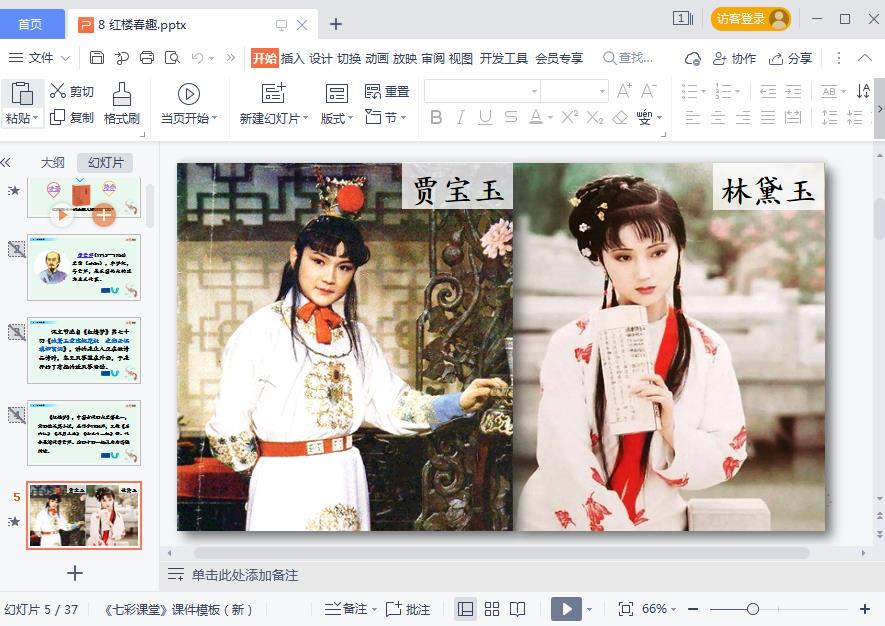Click zoom in plus button
Screen dimensions: 885x626
pyautogui.click(x=865, y=609)
